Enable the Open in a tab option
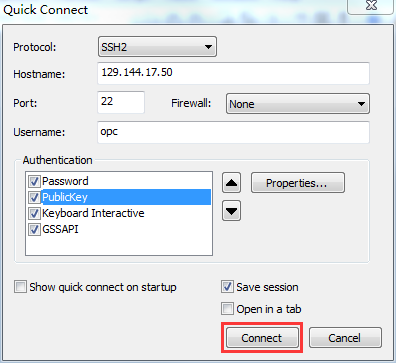Image resolution: width=396 pixels, height=363 pixels. pos(227,309)
